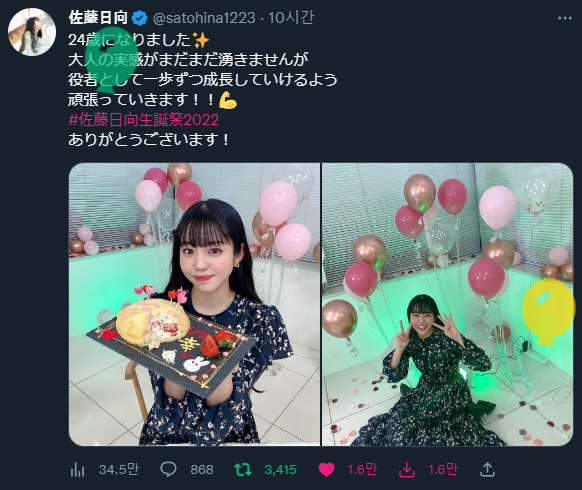The width and height of the screenshot is (582, 490).
Task: Toggle the green retweet icon
Action: click(x=243, y=470)
